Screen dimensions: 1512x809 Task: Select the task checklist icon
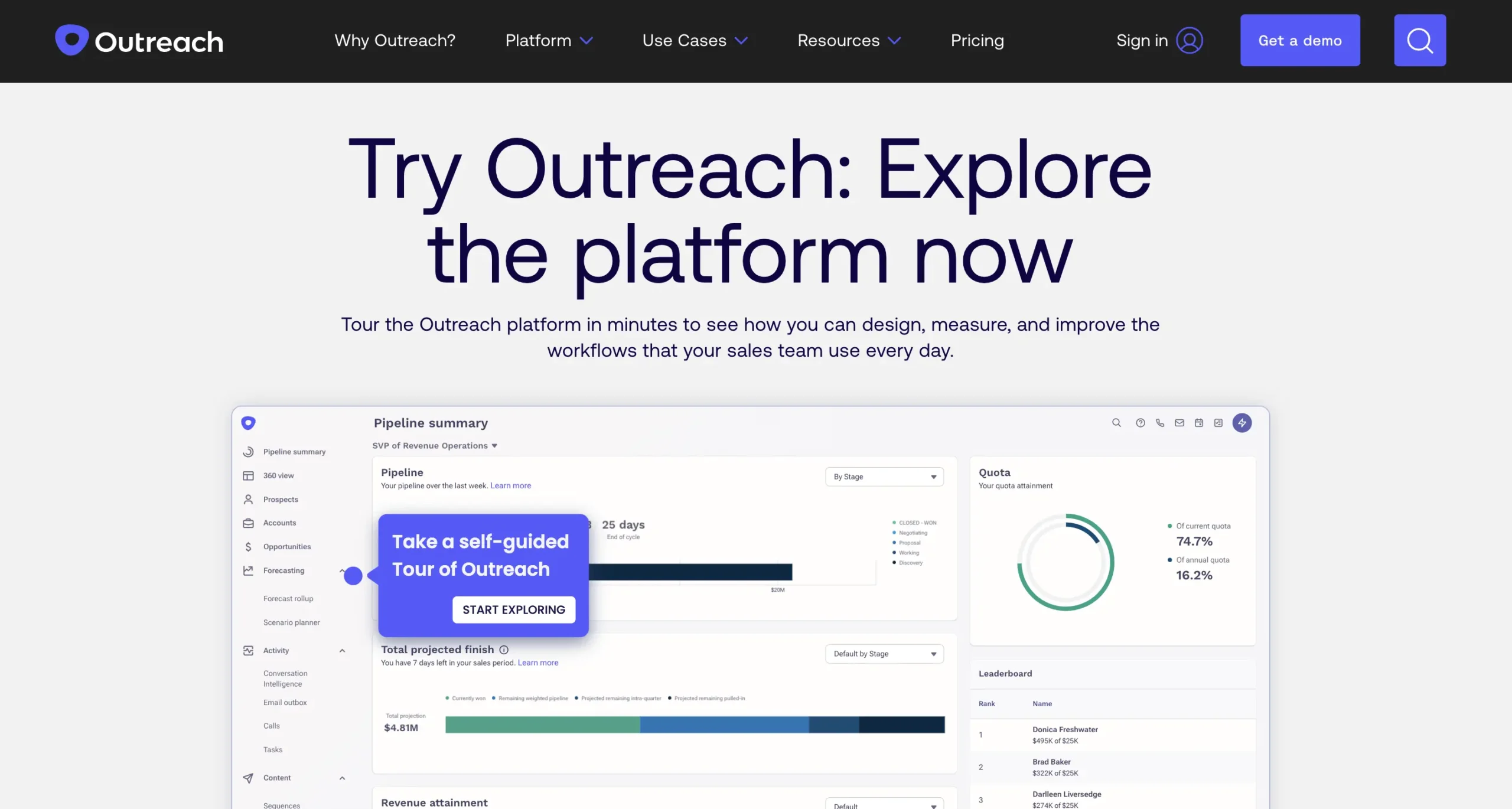tap(1218, 423)
